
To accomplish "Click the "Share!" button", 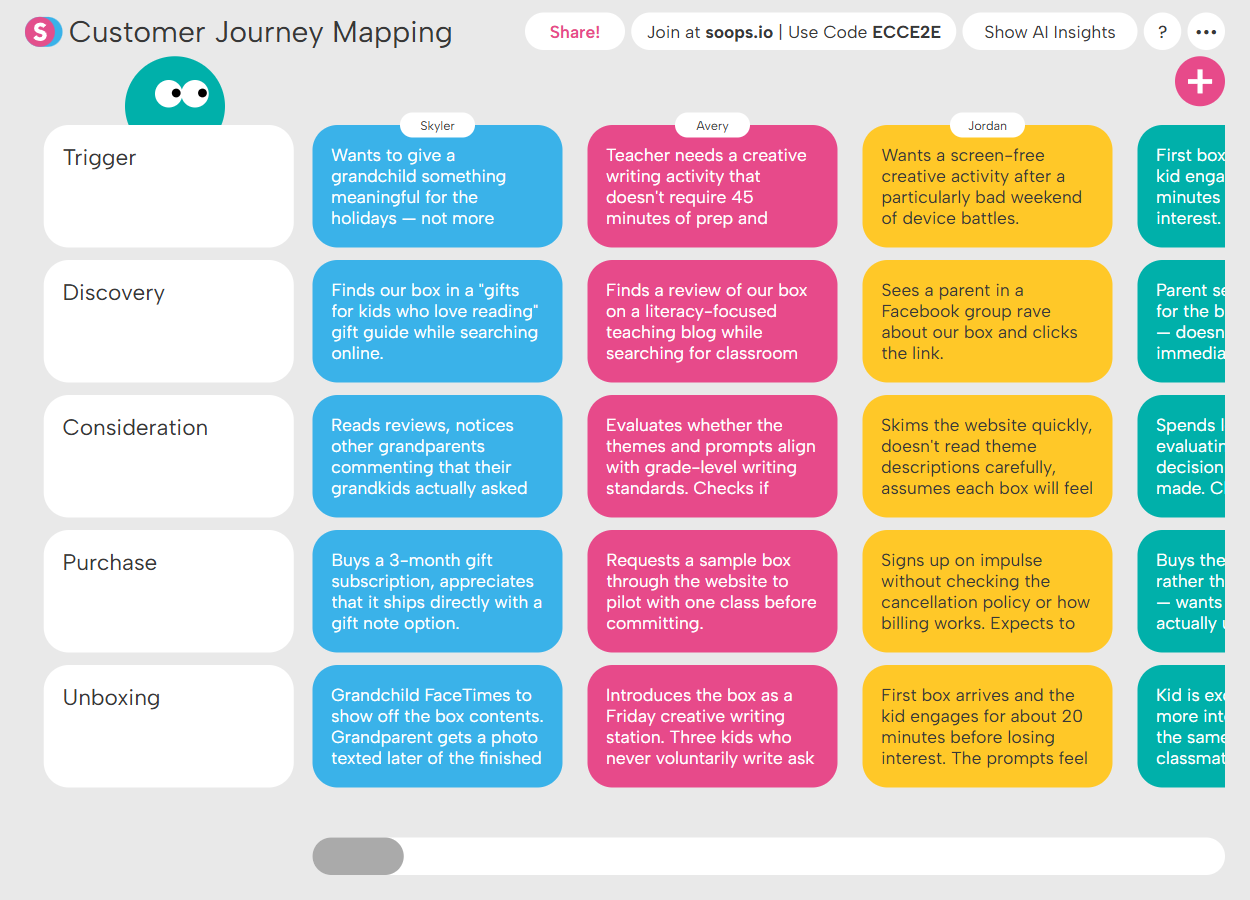I will (x=575, y=31).
